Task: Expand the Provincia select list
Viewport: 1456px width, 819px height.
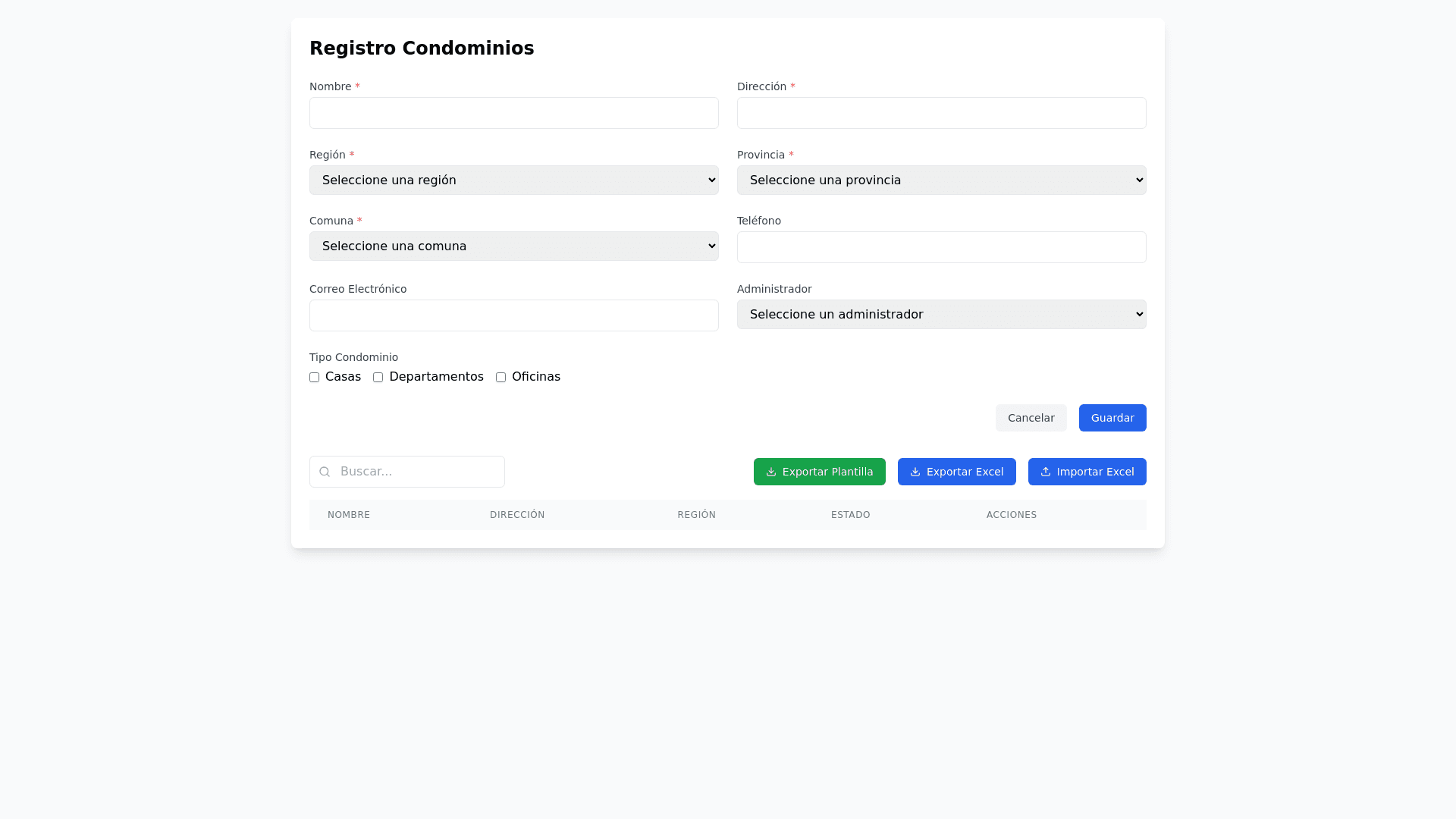Action: pyautogui.click(x=941, y=180)
